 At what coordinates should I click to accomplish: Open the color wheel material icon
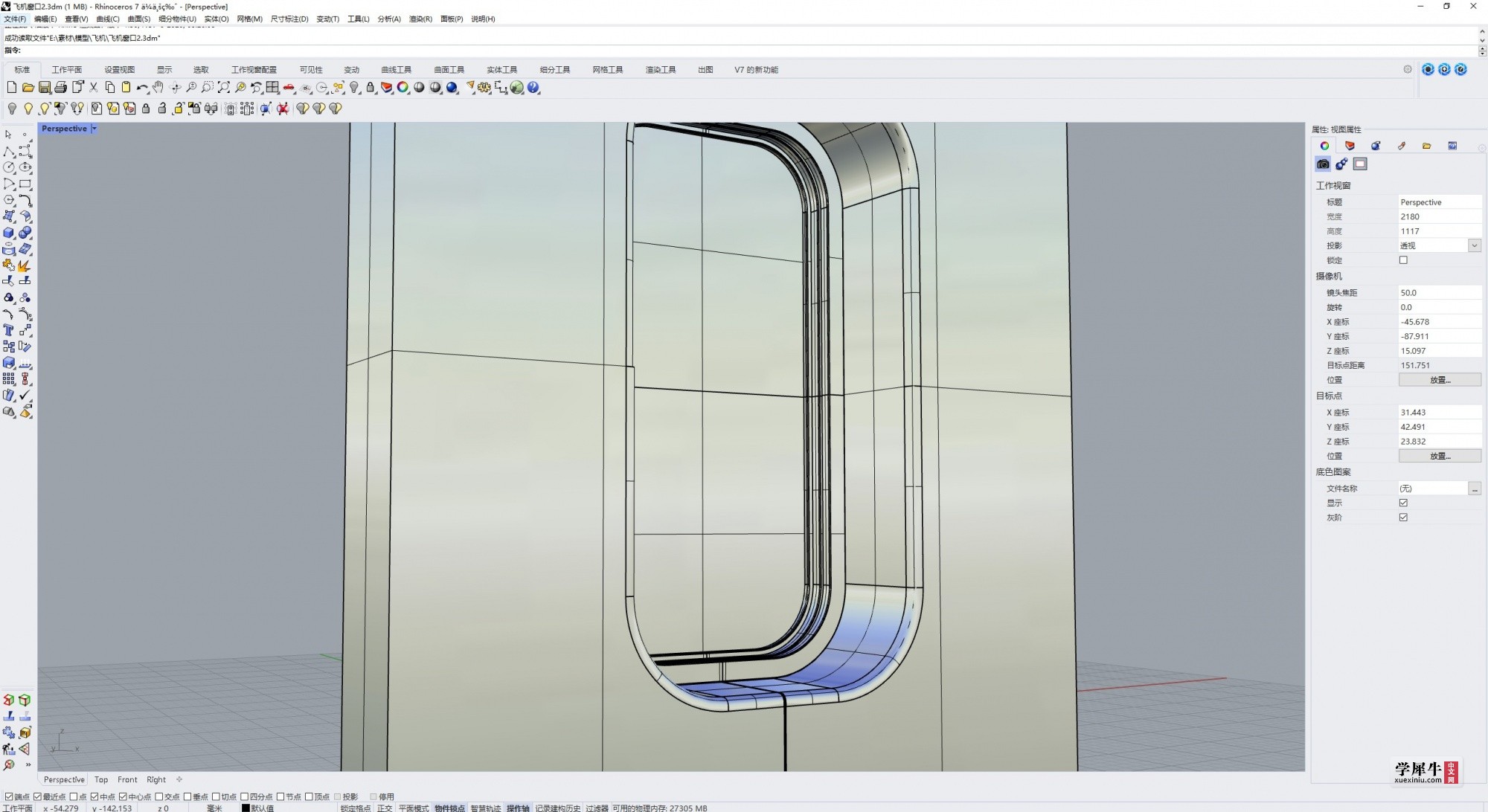(x=403, y=88)
